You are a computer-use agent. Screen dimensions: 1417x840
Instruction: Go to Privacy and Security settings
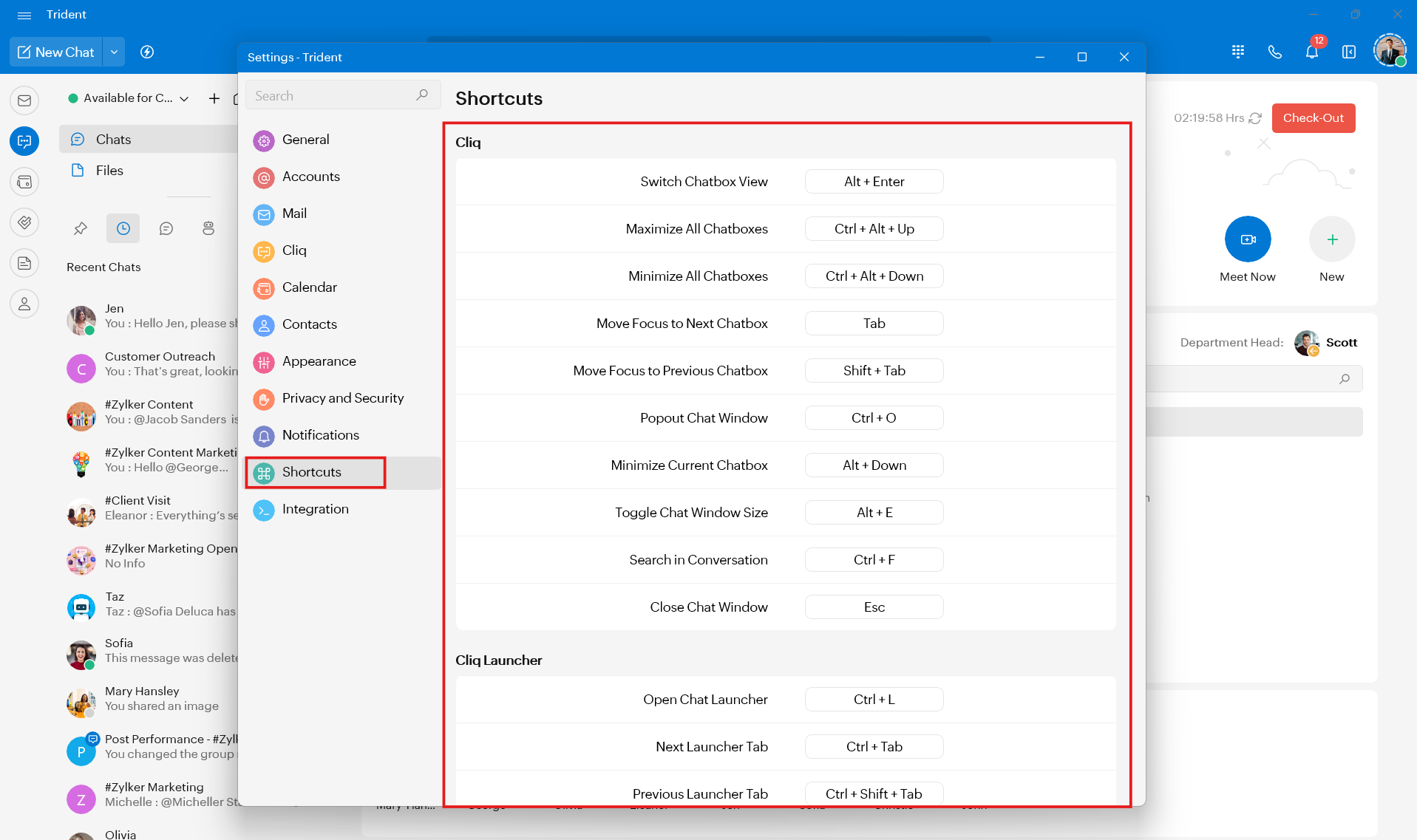coord(342,398)
